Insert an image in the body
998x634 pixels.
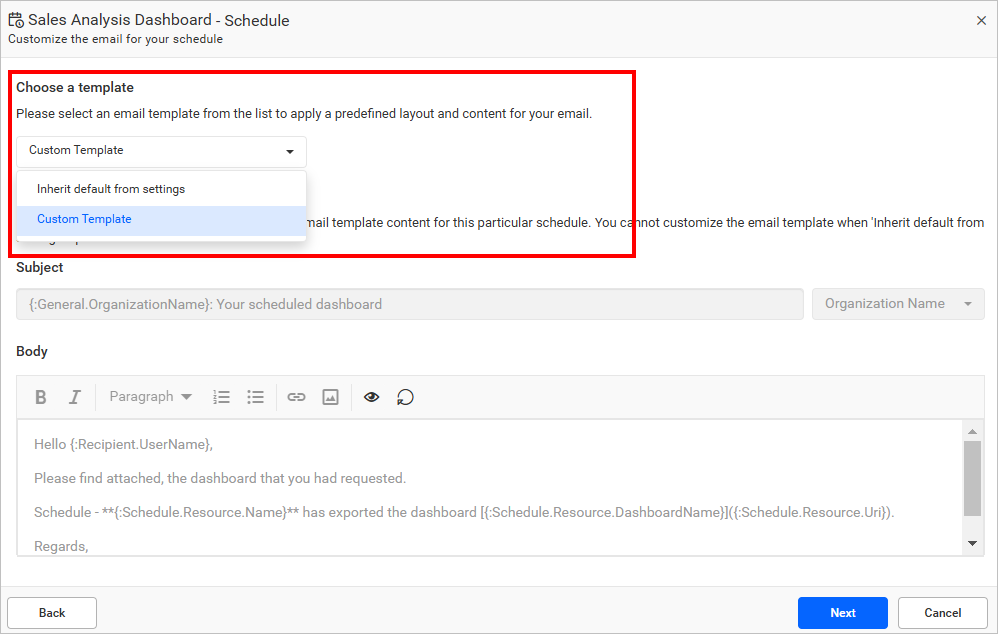330,397
